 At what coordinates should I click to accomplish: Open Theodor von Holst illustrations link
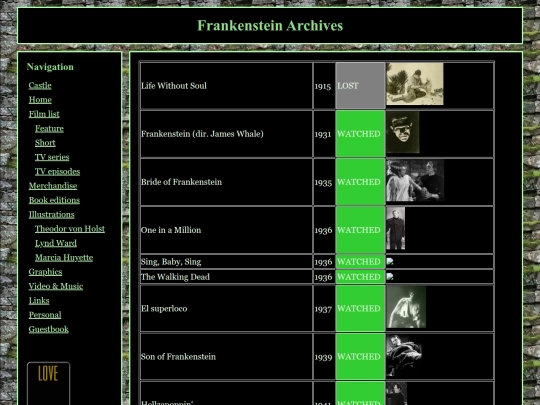coord(70,229)
